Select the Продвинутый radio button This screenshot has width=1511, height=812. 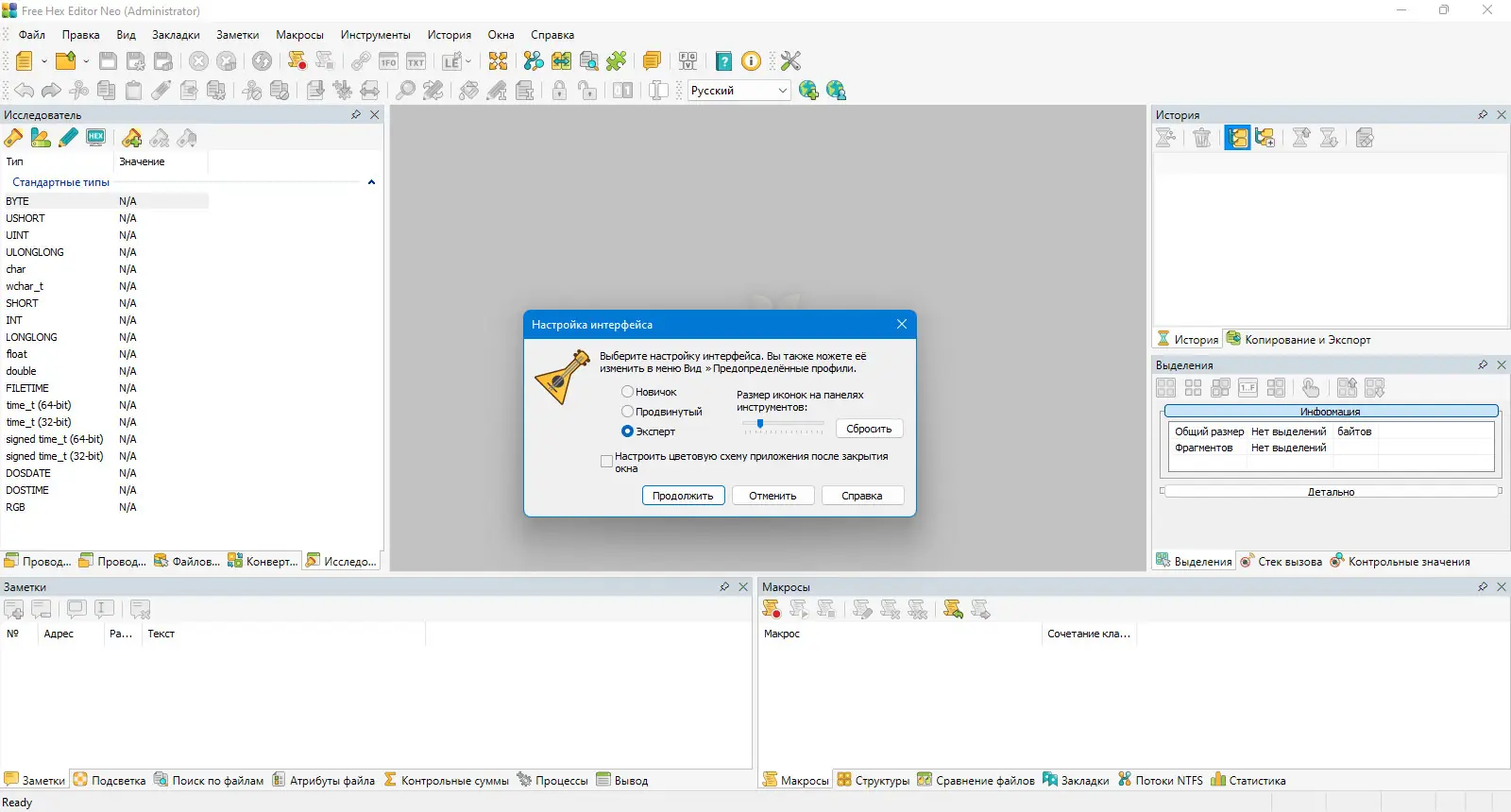pos(627,412)
